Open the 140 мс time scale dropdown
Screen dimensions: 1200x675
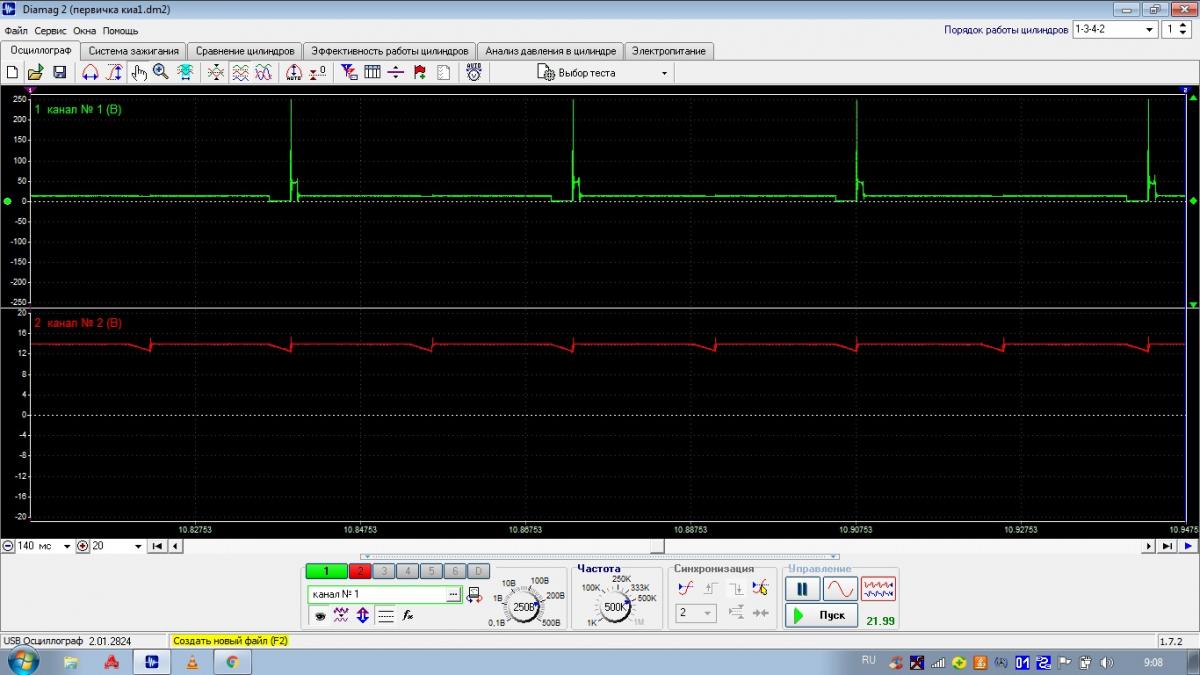click(x=67, y=546)
